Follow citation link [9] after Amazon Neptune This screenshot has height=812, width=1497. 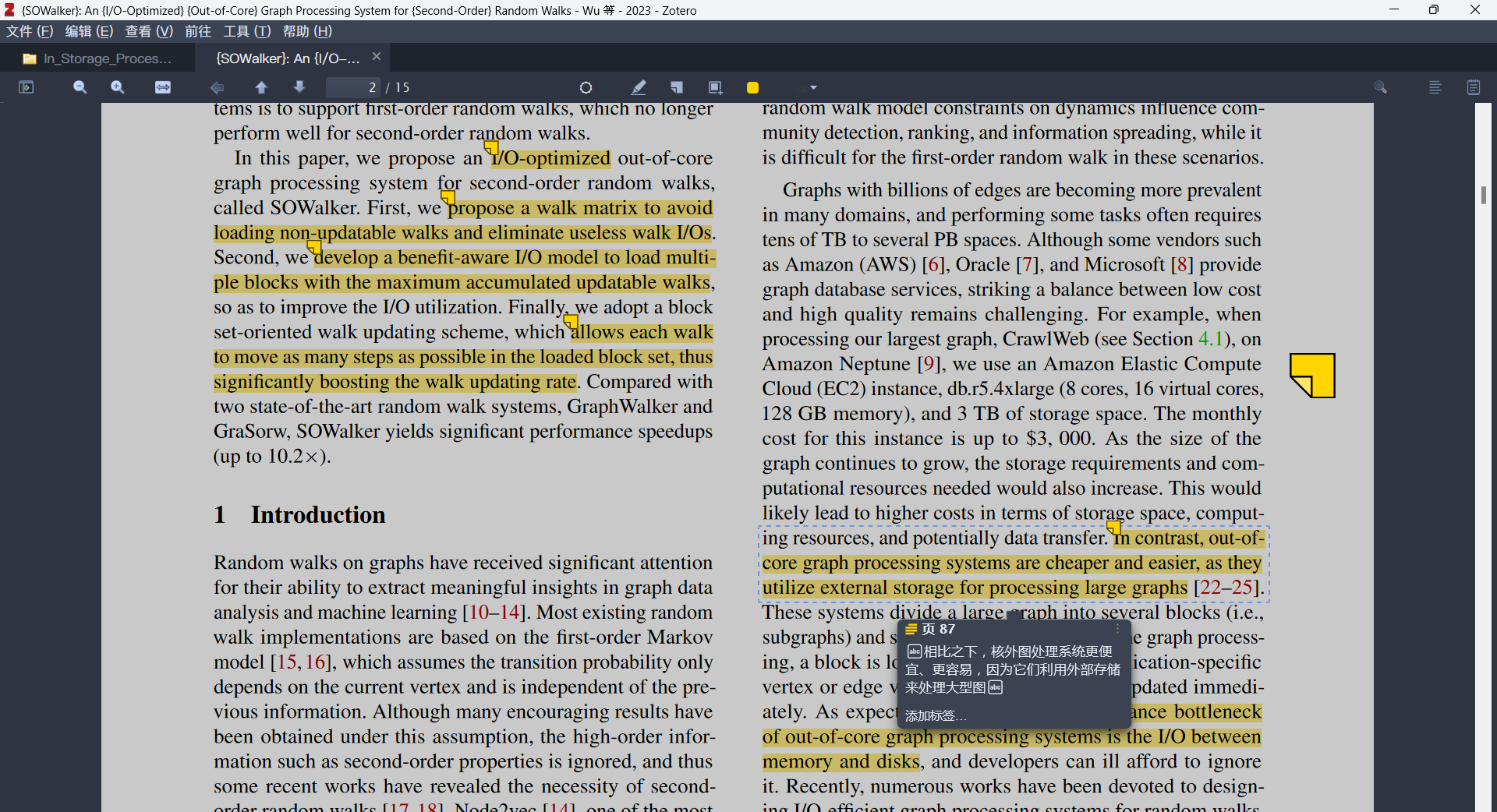(929, 364)
